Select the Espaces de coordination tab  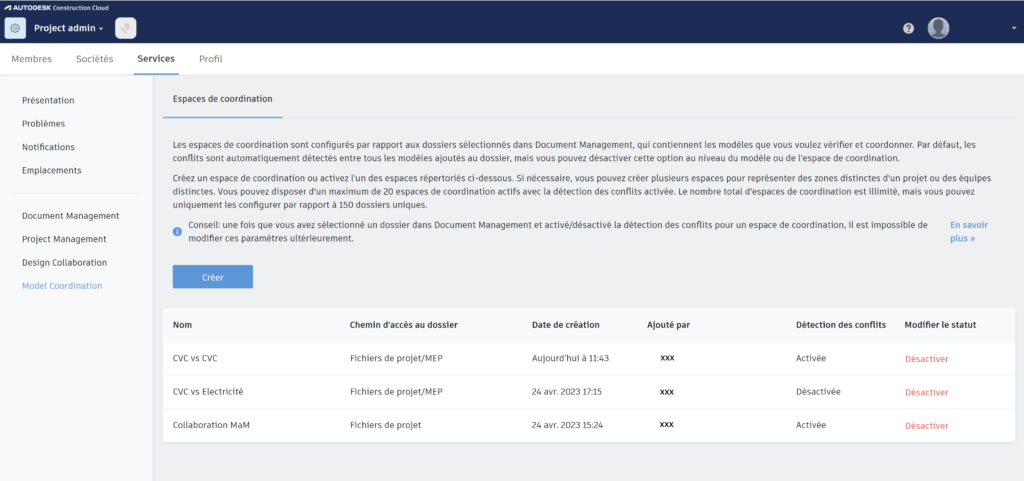[x=222, y=99]
